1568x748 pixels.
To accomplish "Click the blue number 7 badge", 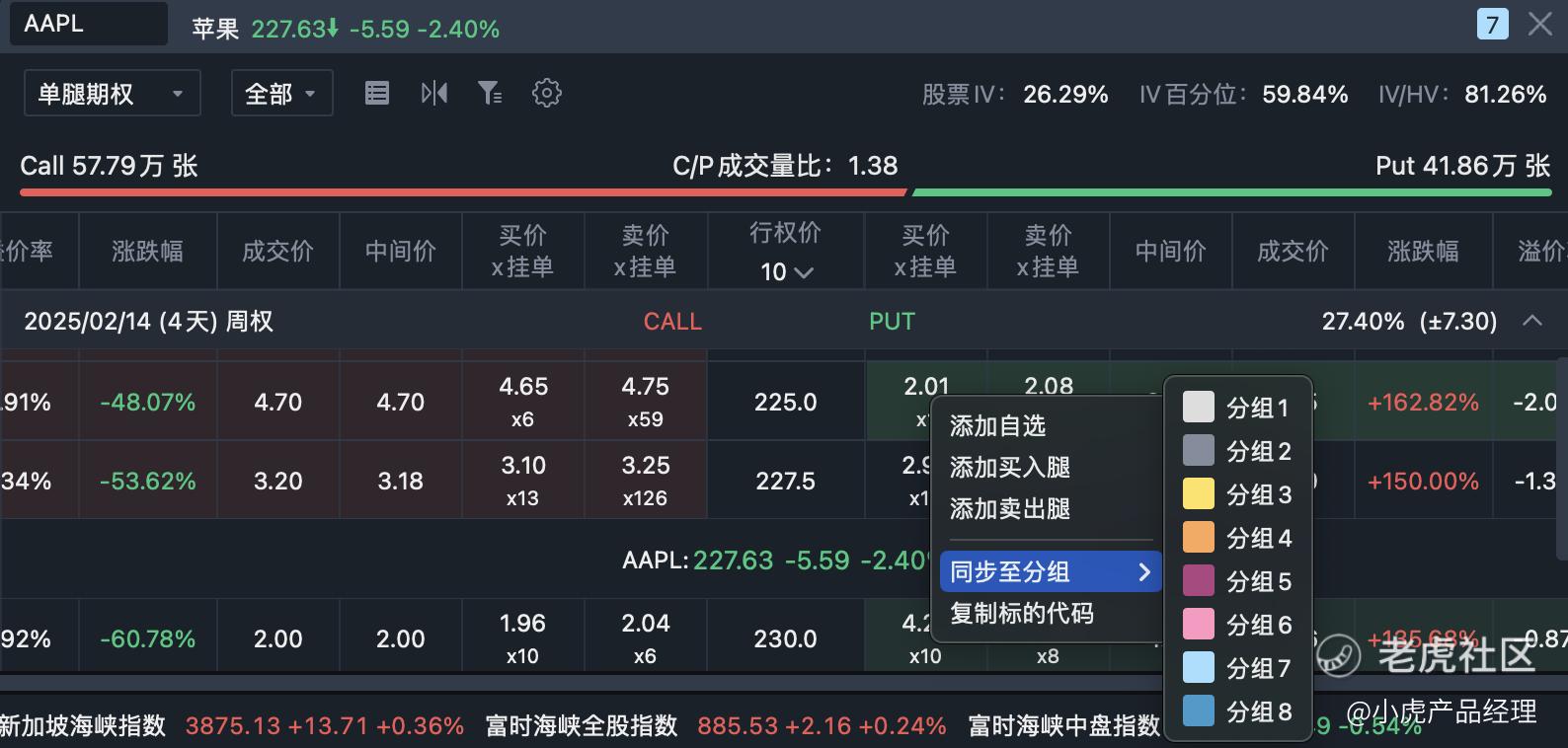I will (x=1492, y=24).
